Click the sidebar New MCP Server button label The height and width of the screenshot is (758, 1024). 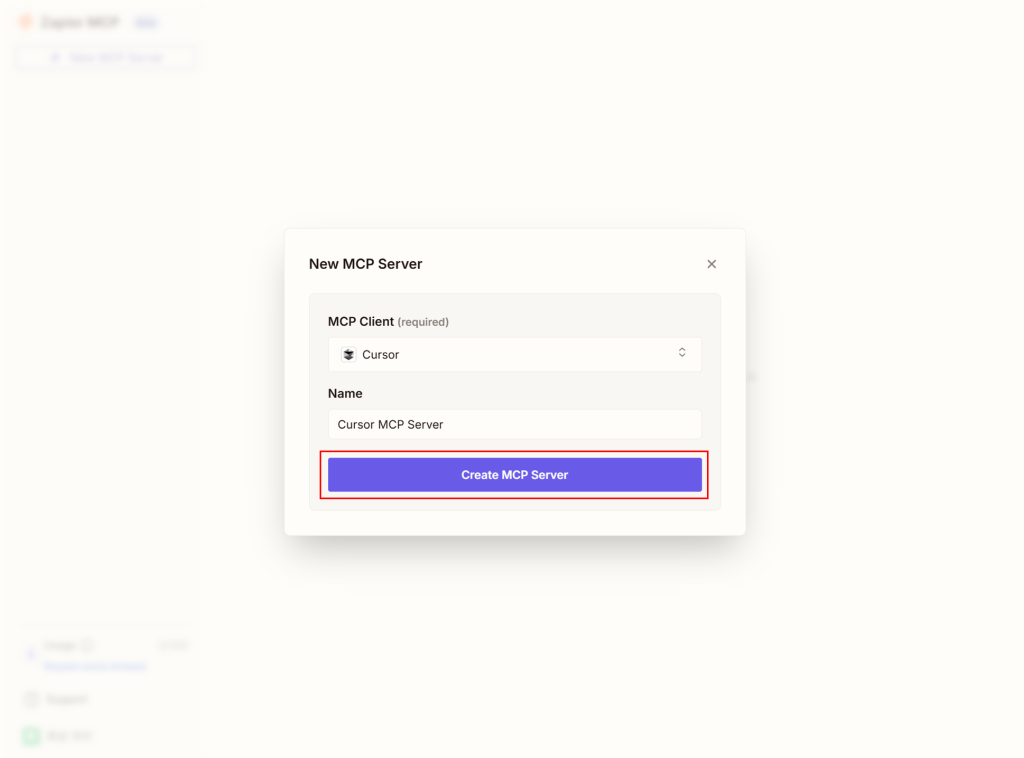click(115, 57)
